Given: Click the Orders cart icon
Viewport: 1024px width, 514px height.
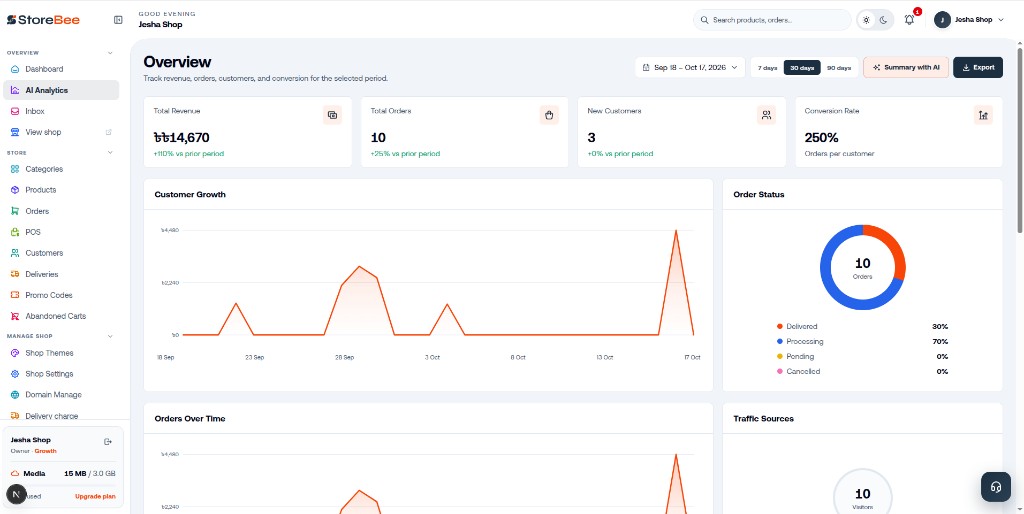Looking at the screenshot, I should tap(15, 211).
